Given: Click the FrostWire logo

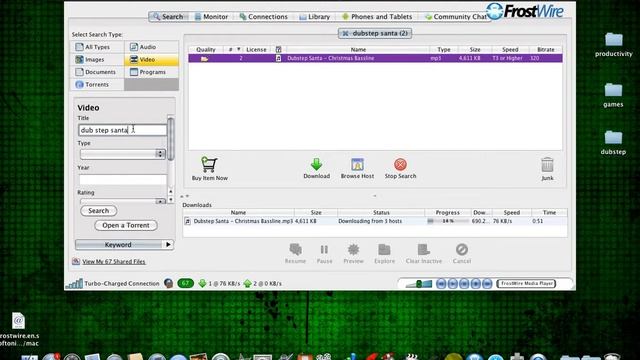Looking at the screenshot, I should (525, 11).
